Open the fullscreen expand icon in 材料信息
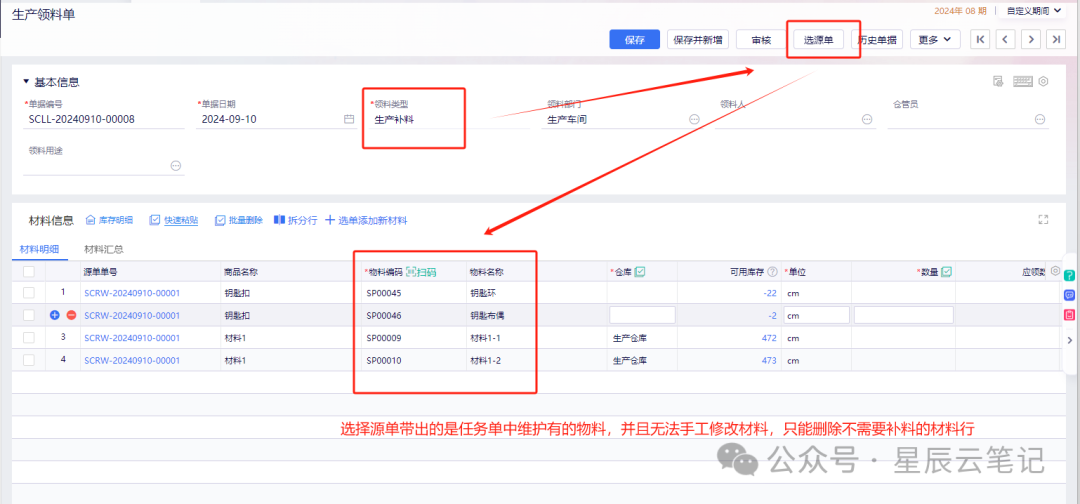 click(1043, 220)
